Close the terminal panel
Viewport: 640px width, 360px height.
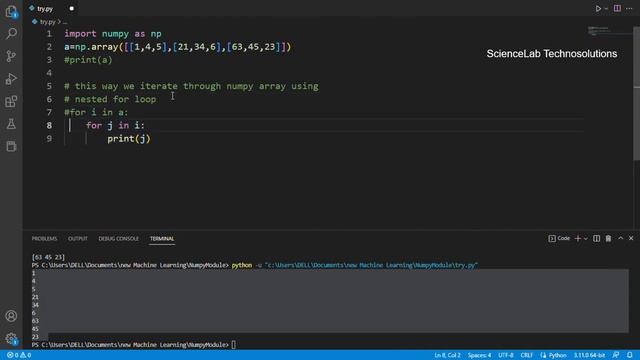631,238
